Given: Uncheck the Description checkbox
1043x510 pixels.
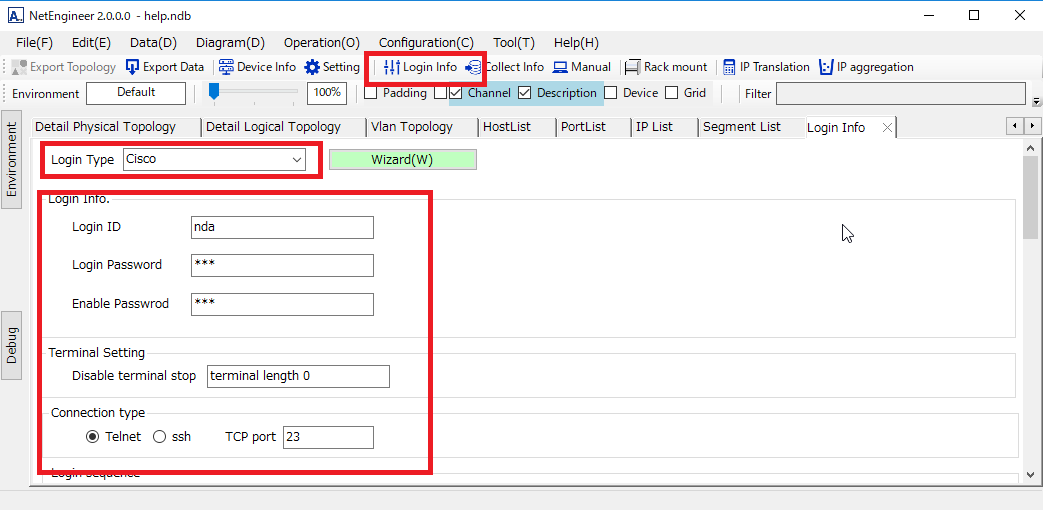Looking at the screenshot, I should click(x=524, y=93).
